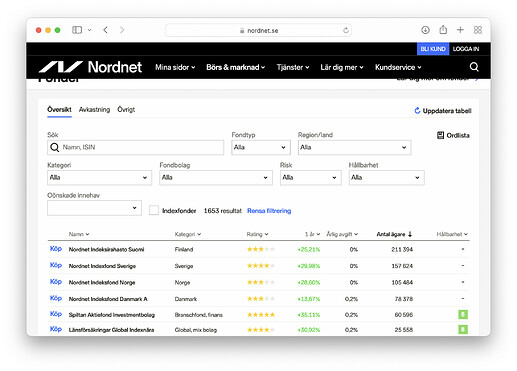Open the Mina sidor menu

tap(175, 67)
